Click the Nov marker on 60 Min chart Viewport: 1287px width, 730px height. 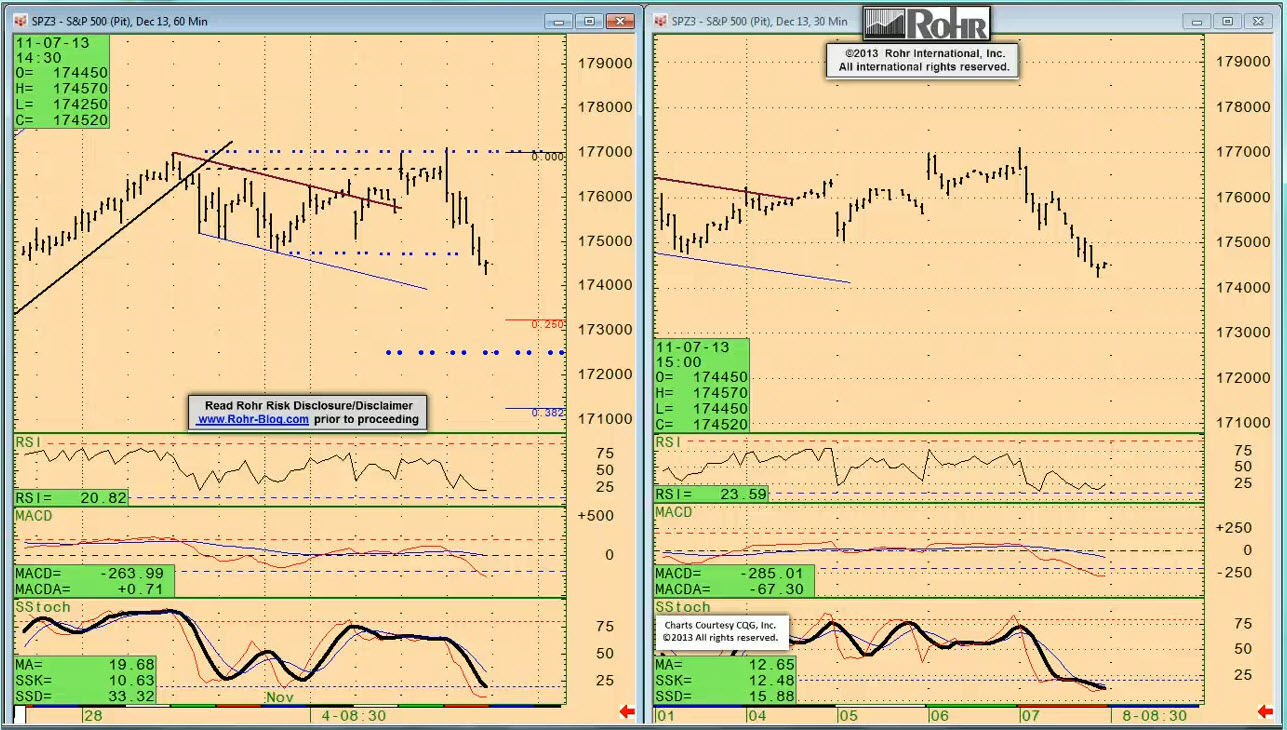(x=279, y=697)
